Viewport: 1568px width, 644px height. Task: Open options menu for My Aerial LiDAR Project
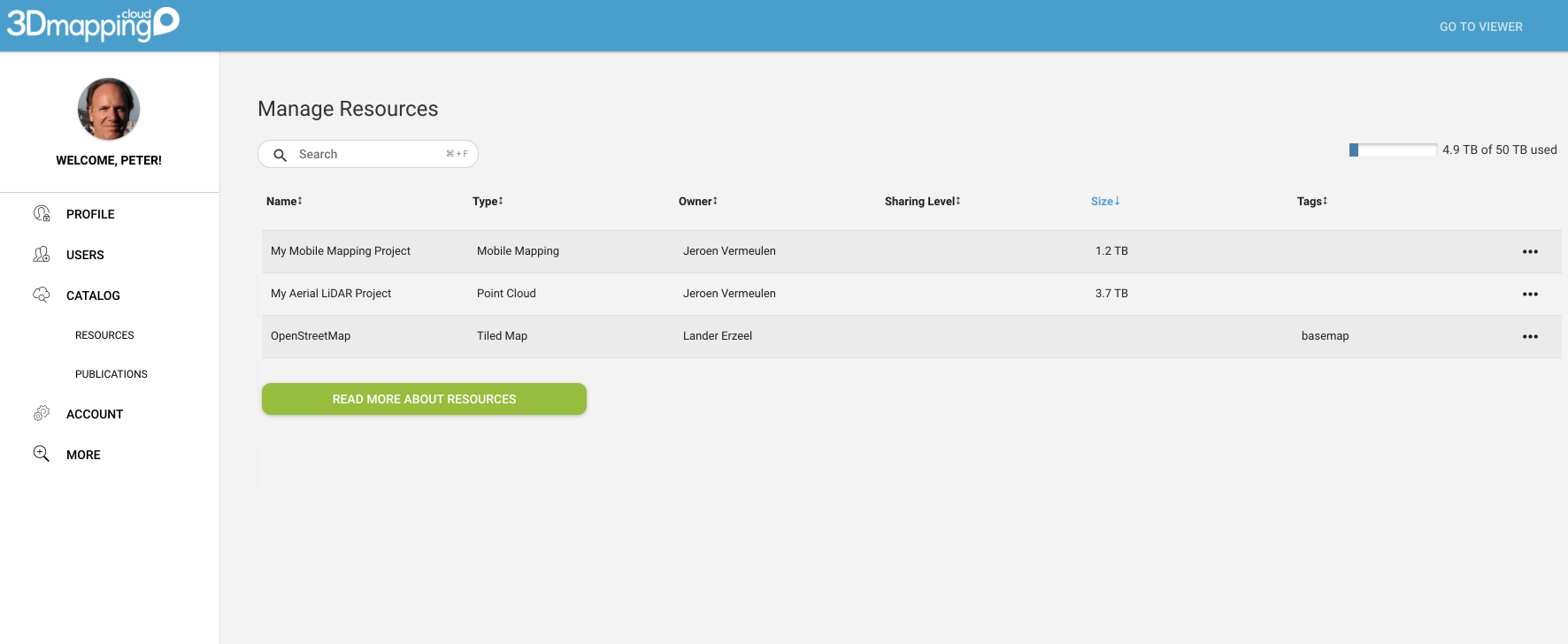point(1530,294)
